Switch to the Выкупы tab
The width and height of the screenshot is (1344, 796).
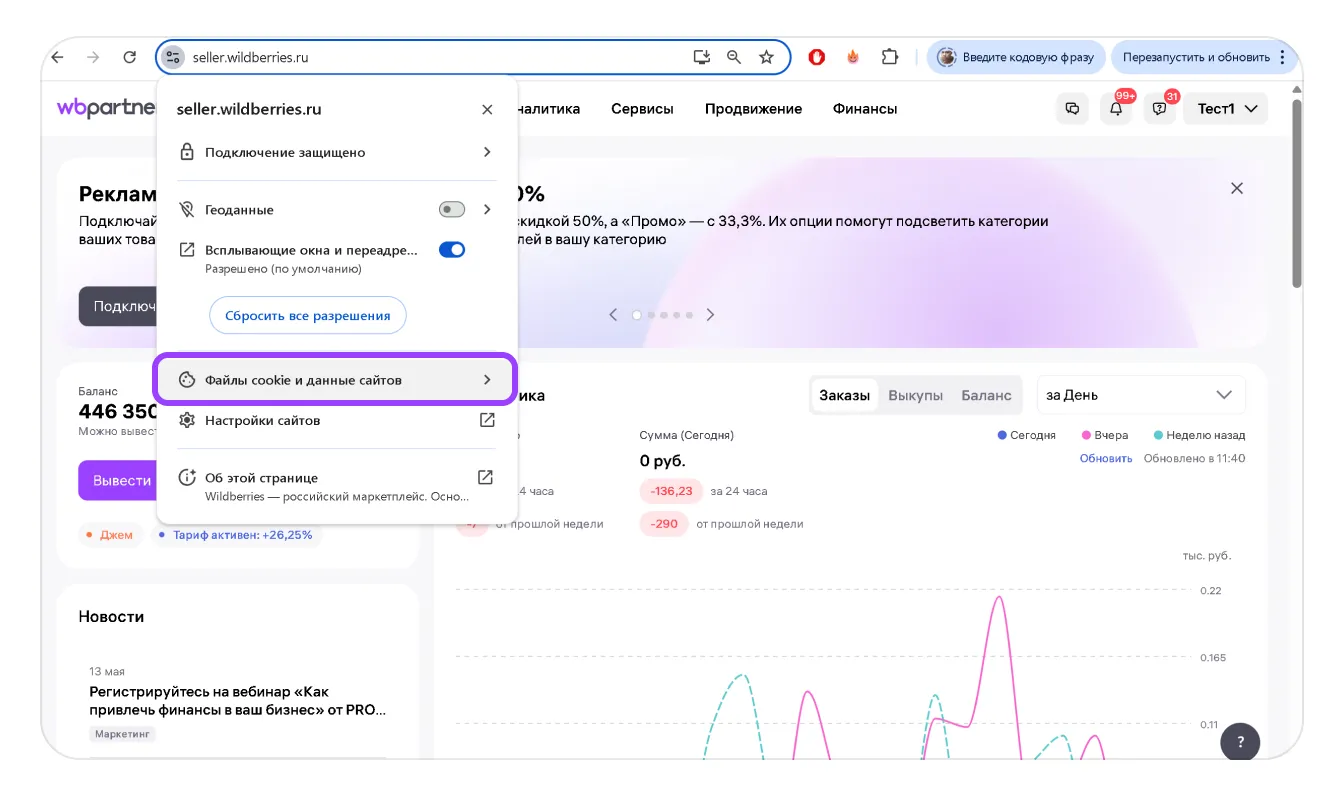(x=915, y=395)
